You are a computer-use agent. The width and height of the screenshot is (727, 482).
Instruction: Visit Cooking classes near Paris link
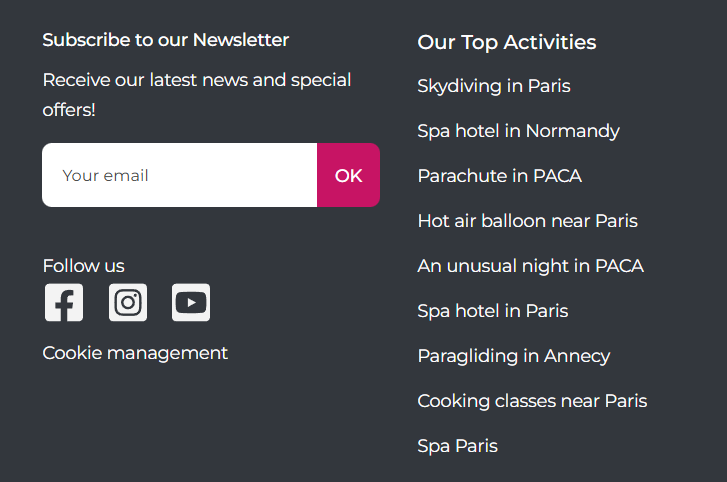(532, 401)
